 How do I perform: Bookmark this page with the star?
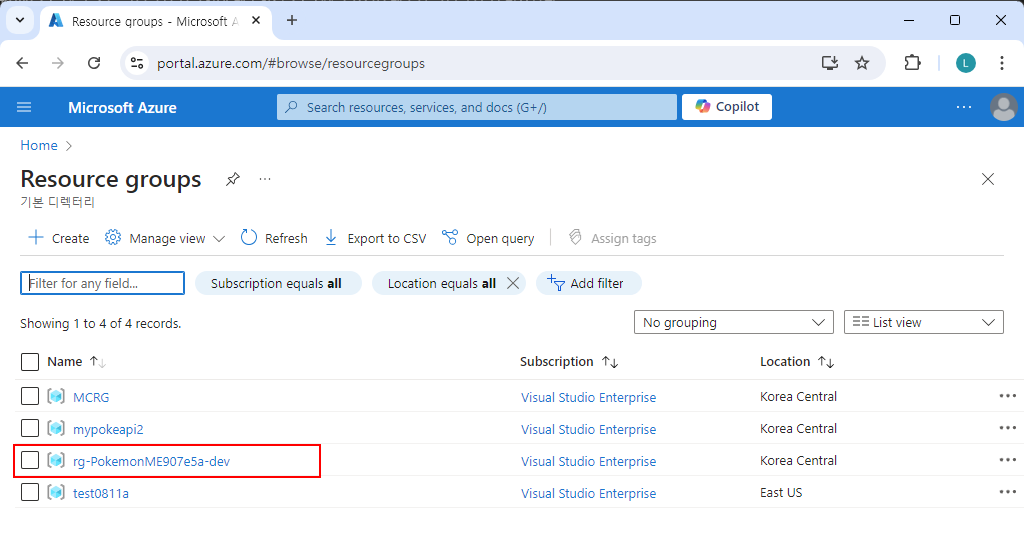coord(862,63)
